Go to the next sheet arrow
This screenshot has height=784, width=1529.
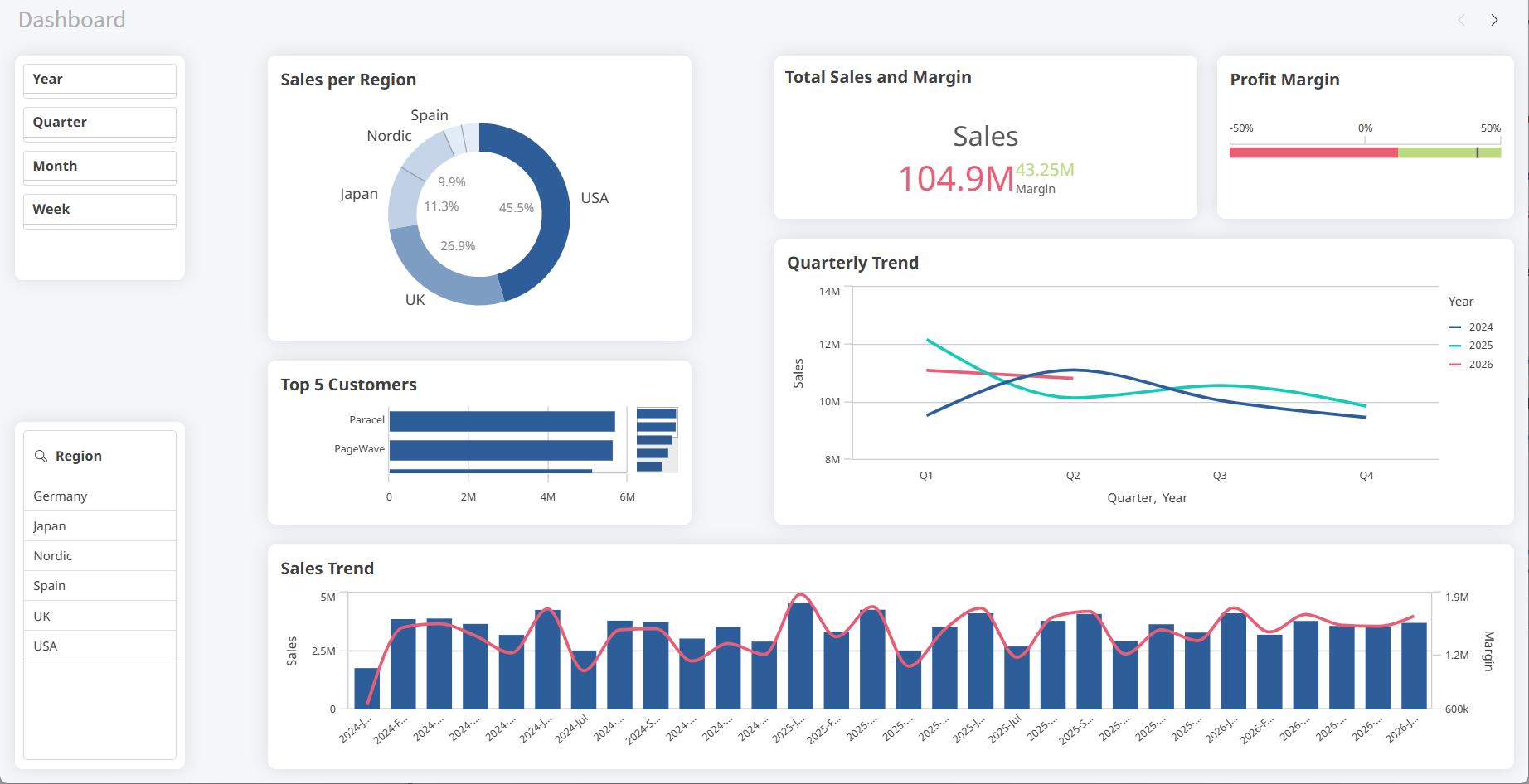click(x=1494, y=20)
